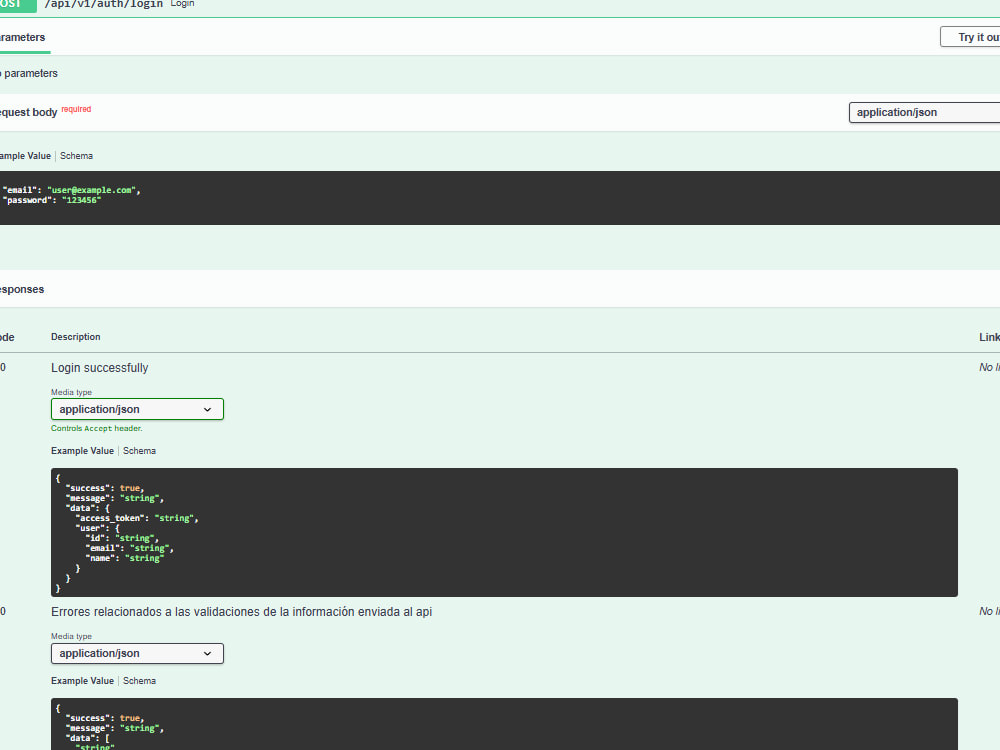Screen dimensions: 1000x750
Task: Click the Request body heading
Action: click(28, 112)
